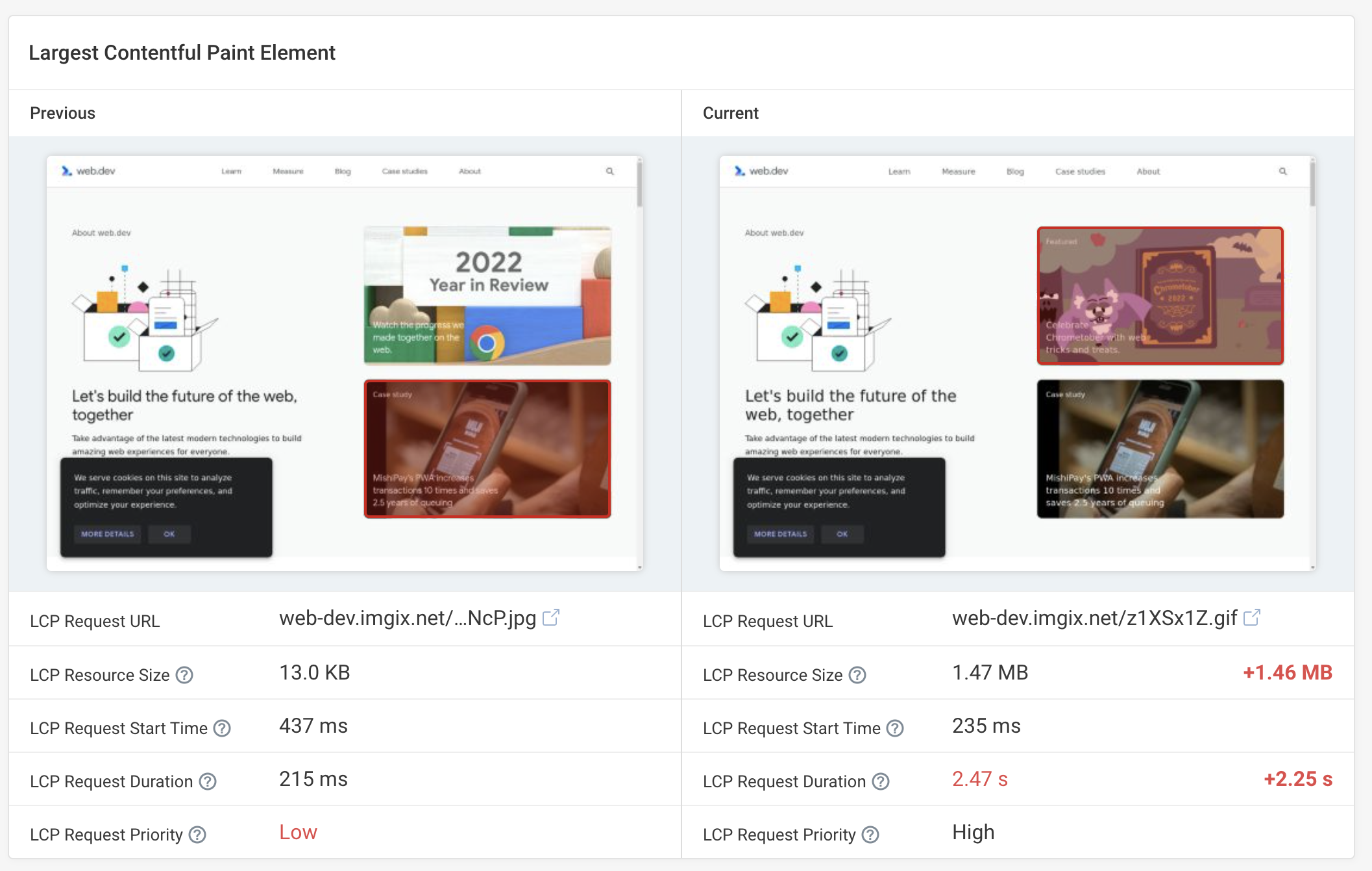Click help icon for Current LCP Request Start Time

pyautogui.click(x=895, y=728)
